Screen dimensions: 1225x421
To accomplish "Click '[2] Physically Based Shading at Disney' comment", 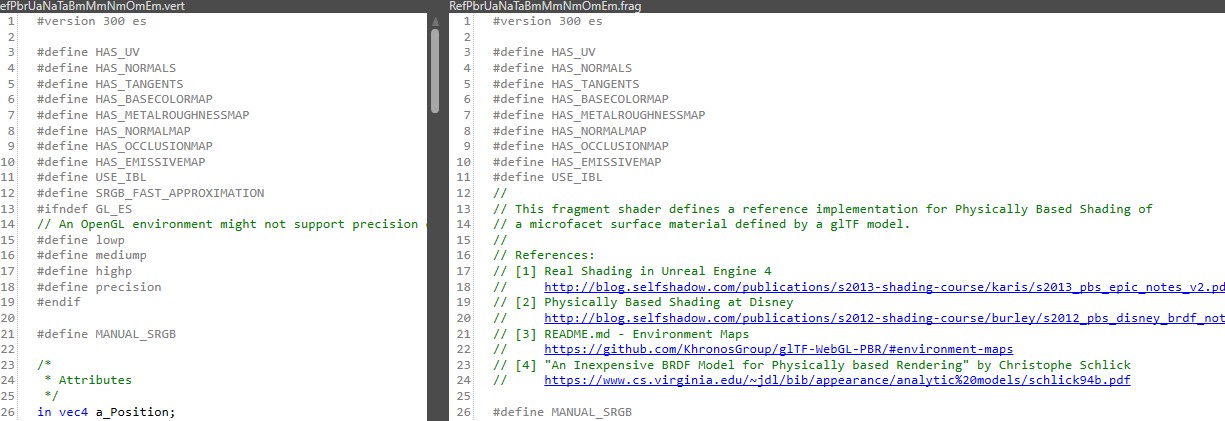I will [643, 302].
